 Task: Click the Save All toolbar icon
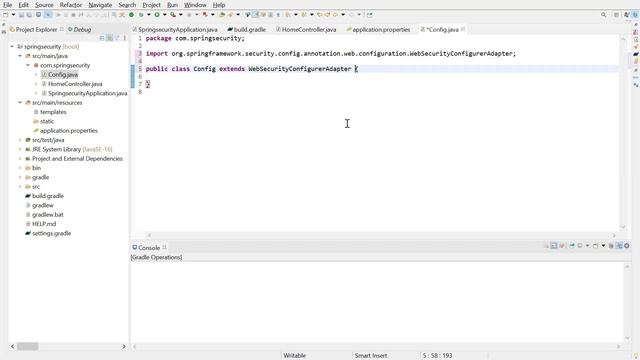pyautogui.click(x=29, y=15)
